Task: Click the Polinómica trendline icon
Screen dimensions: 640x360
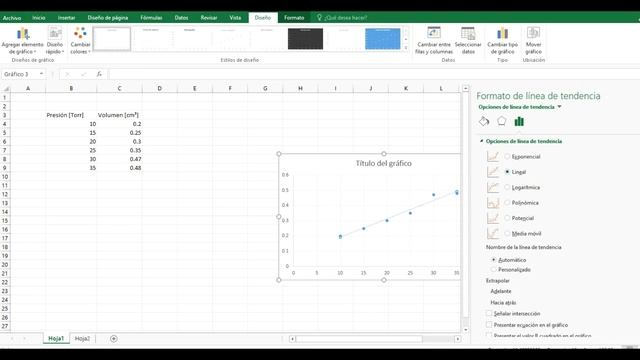Action: [x=493, y=203]
